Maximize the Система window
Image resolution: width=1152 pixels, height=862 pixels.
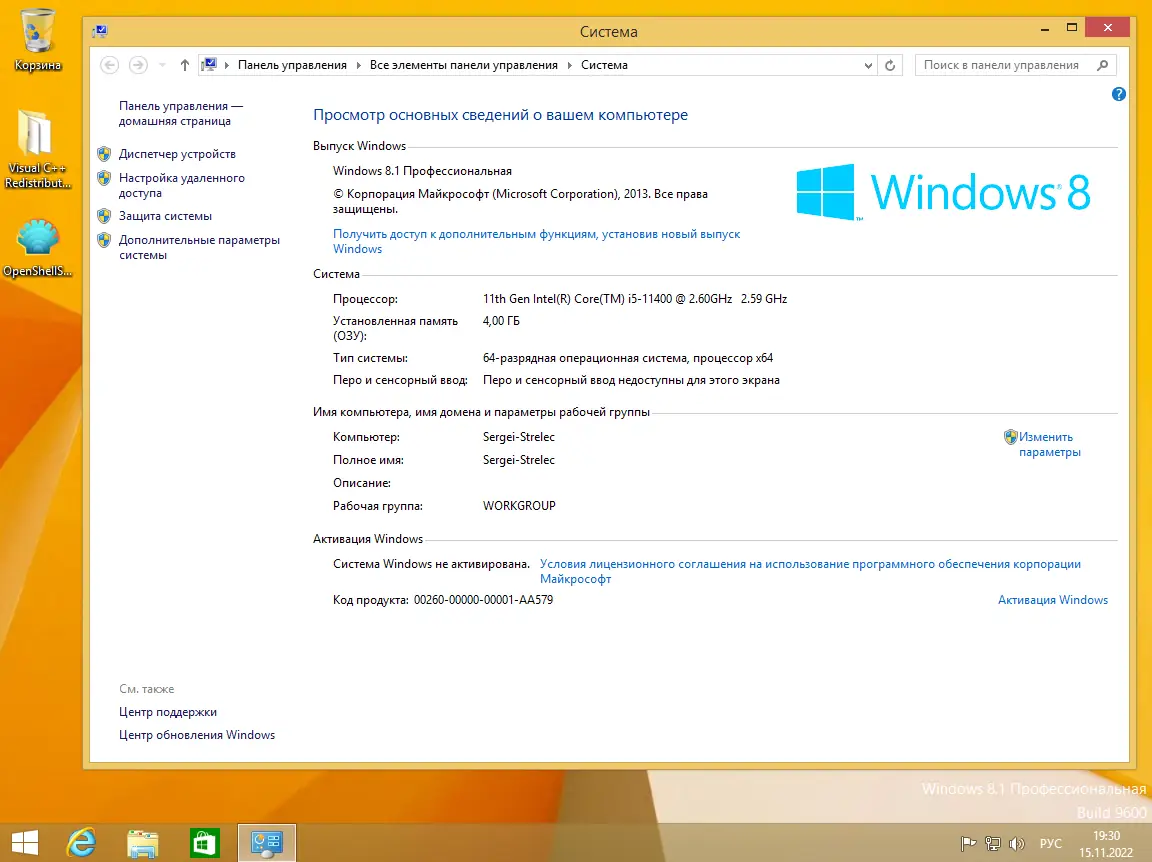pyautogui.click(x=1071, y=28)
